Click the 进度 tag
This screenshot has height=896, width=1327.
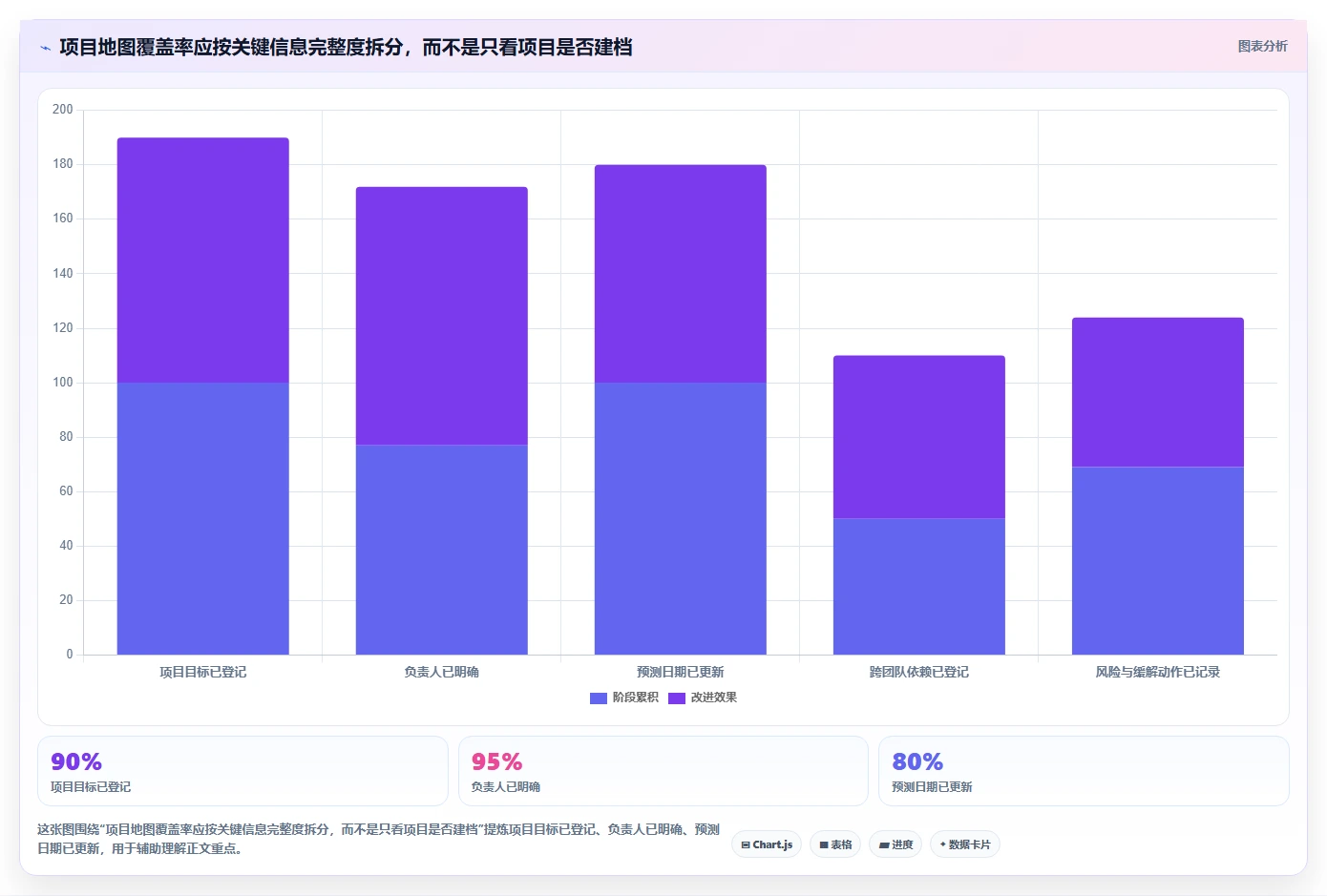point(895,844)
